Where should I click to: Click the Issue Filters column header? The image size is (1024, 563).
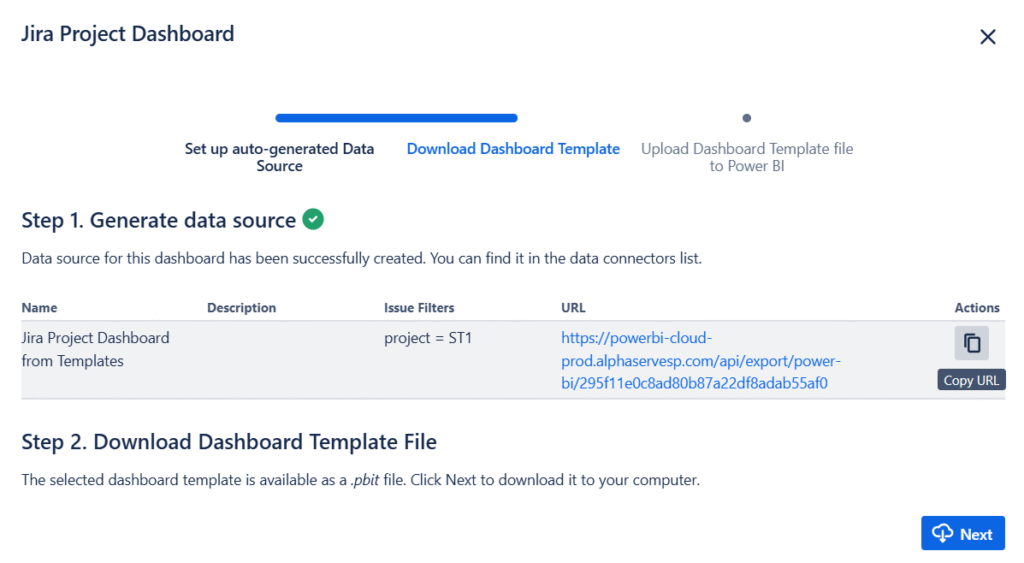tap(419, 308)
